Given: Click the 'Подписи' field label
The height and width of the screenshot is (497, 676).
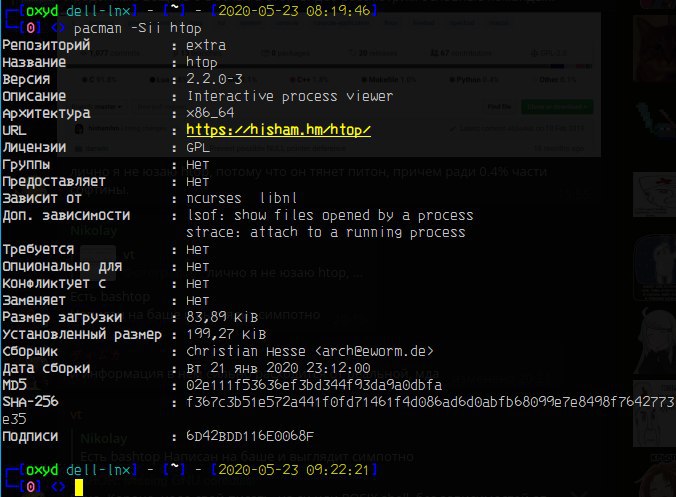Looking at the screenshot, I should pos(30,436).
